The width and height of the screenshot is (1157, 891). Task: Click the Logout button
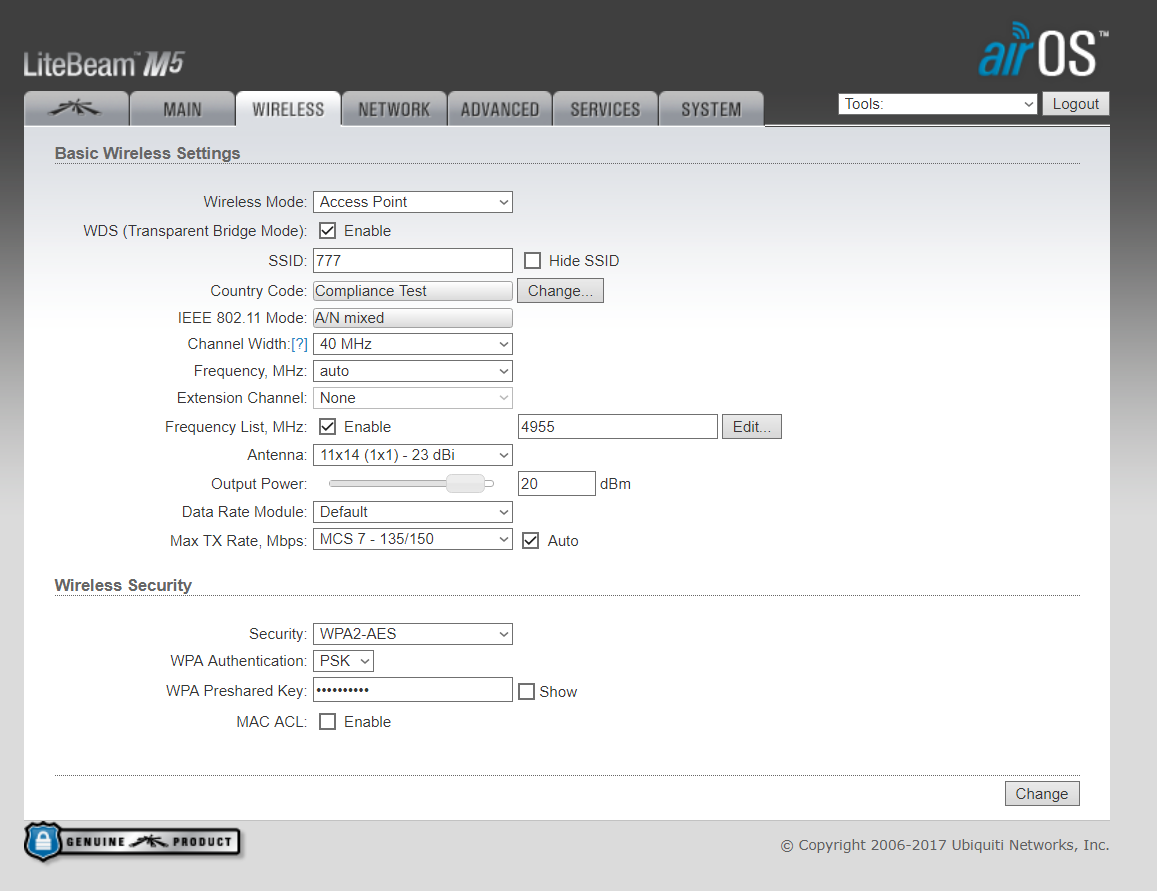click(1075, 104)
